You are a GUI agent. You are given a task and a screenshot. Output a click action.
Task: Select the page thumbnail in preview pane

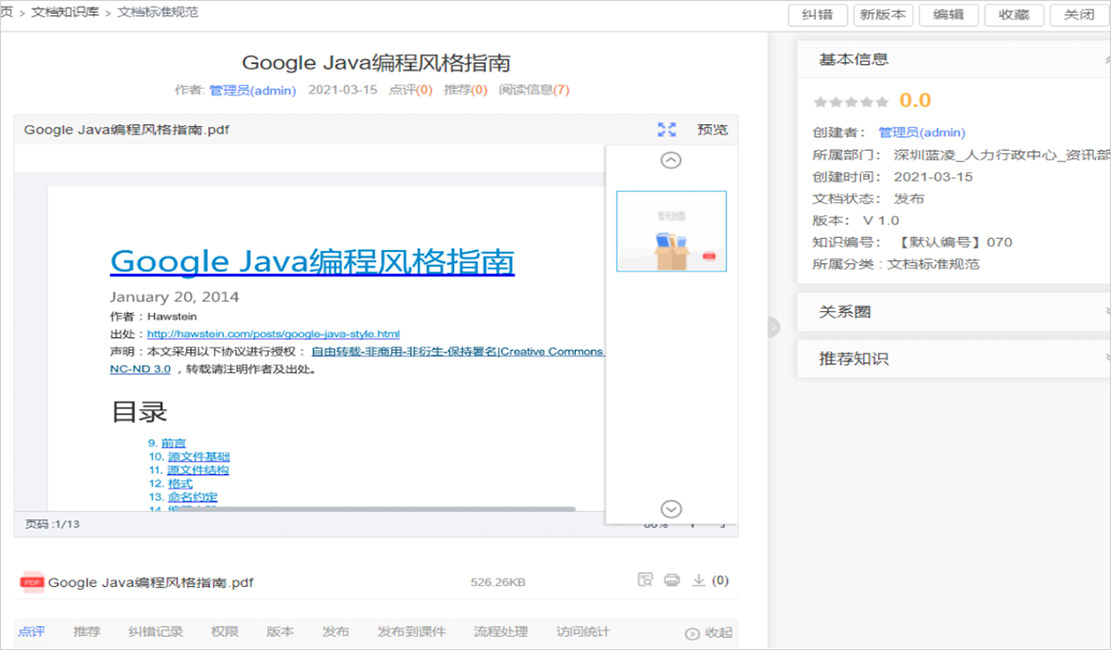click(x=671, y=232)
